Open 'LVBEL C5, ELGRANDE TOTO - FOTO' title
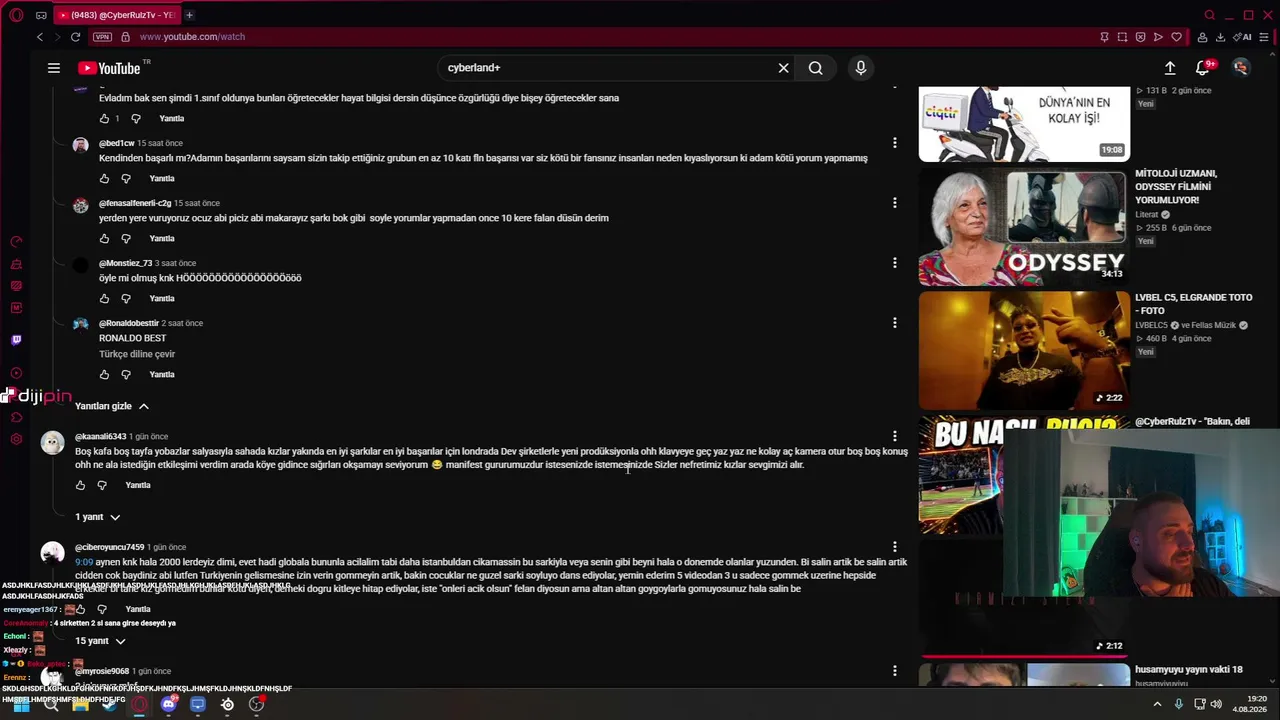The width and height of the screenshot is (1280, 720). click(x=1194, y=304)
